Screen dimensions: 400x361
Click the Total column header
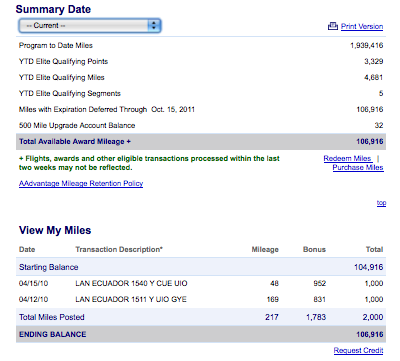tap(374, 250)
